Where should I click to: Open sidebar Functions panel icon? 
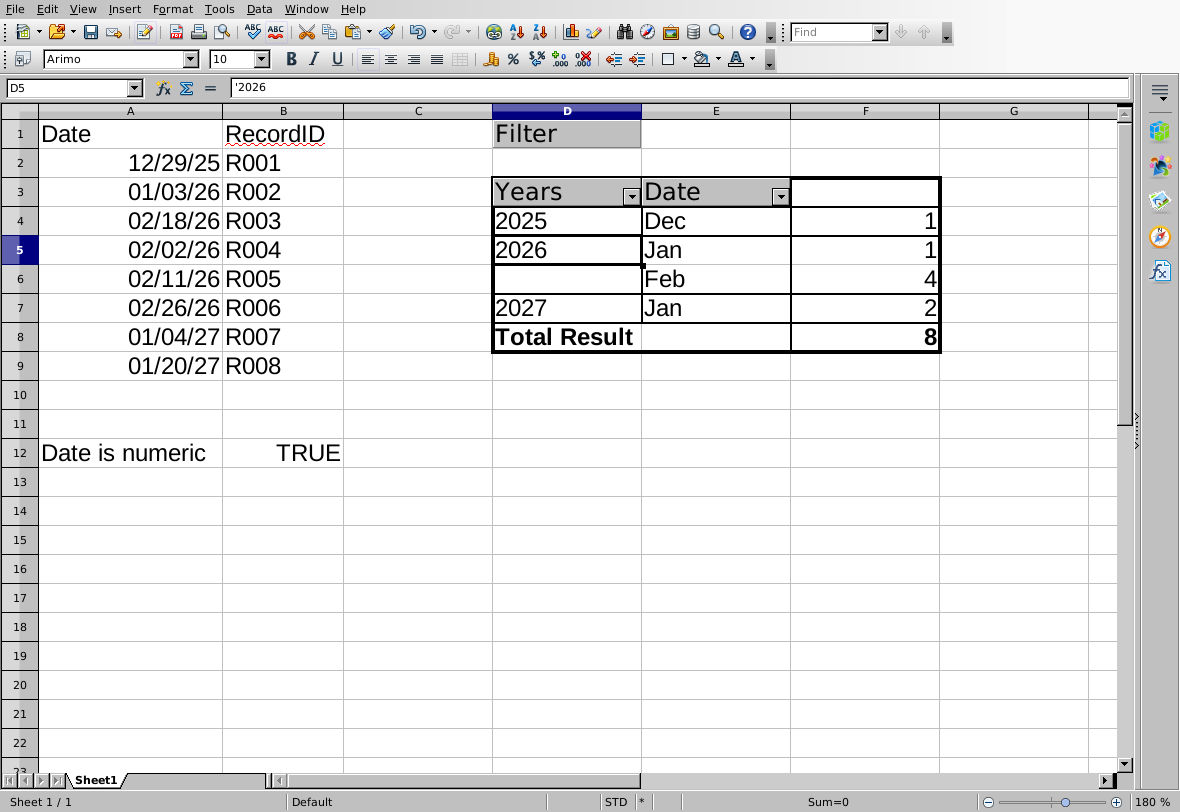(x=1160, y=271)
